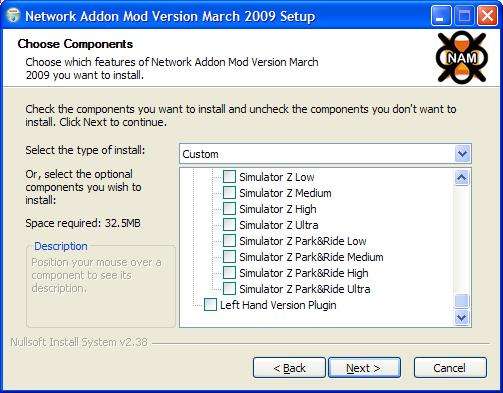503x393 pixels.
Task: Close the Setup window
Action: pos(487,16)
